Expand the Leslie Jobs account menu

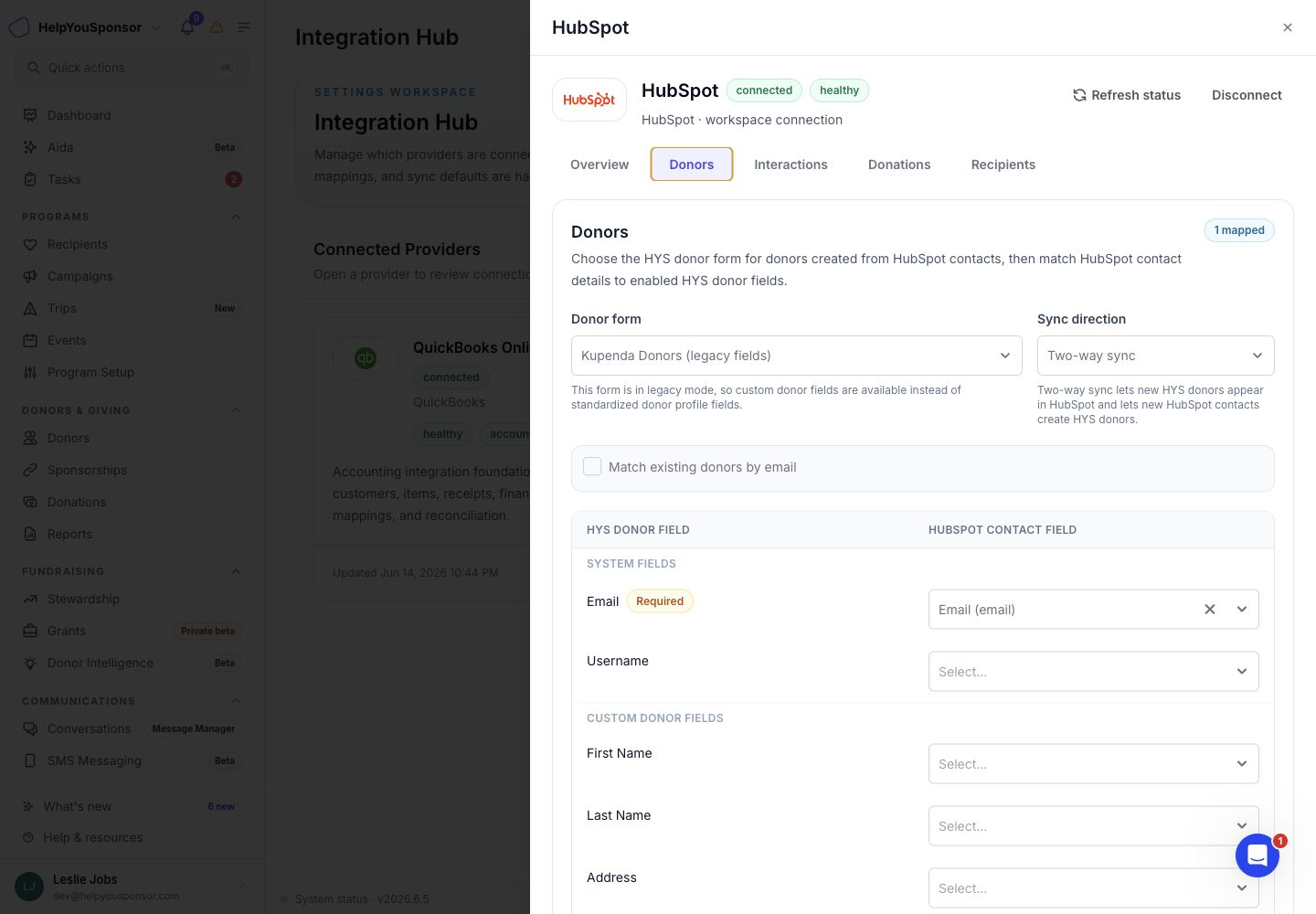pyautogui.click(x=243, y=887)
